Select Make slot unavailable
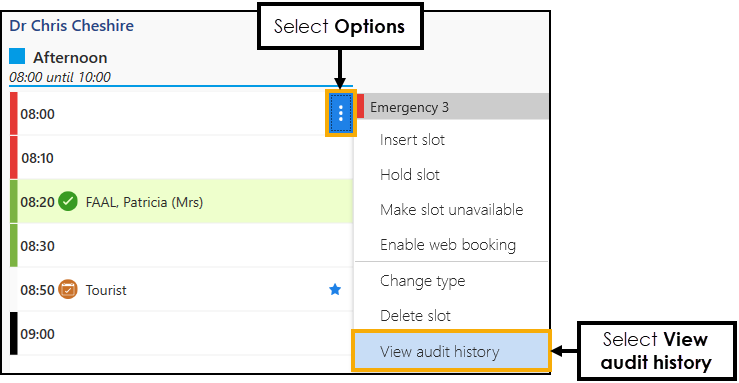 [x=451, y=210]
